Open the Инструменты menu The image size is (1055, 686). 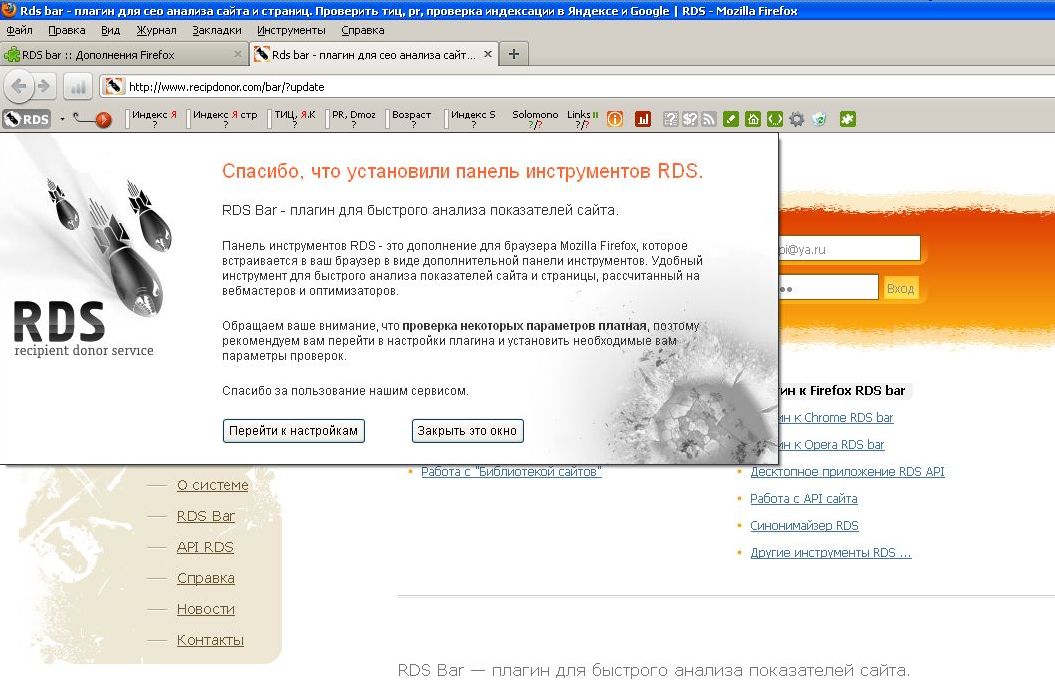(x=291, y=30)
